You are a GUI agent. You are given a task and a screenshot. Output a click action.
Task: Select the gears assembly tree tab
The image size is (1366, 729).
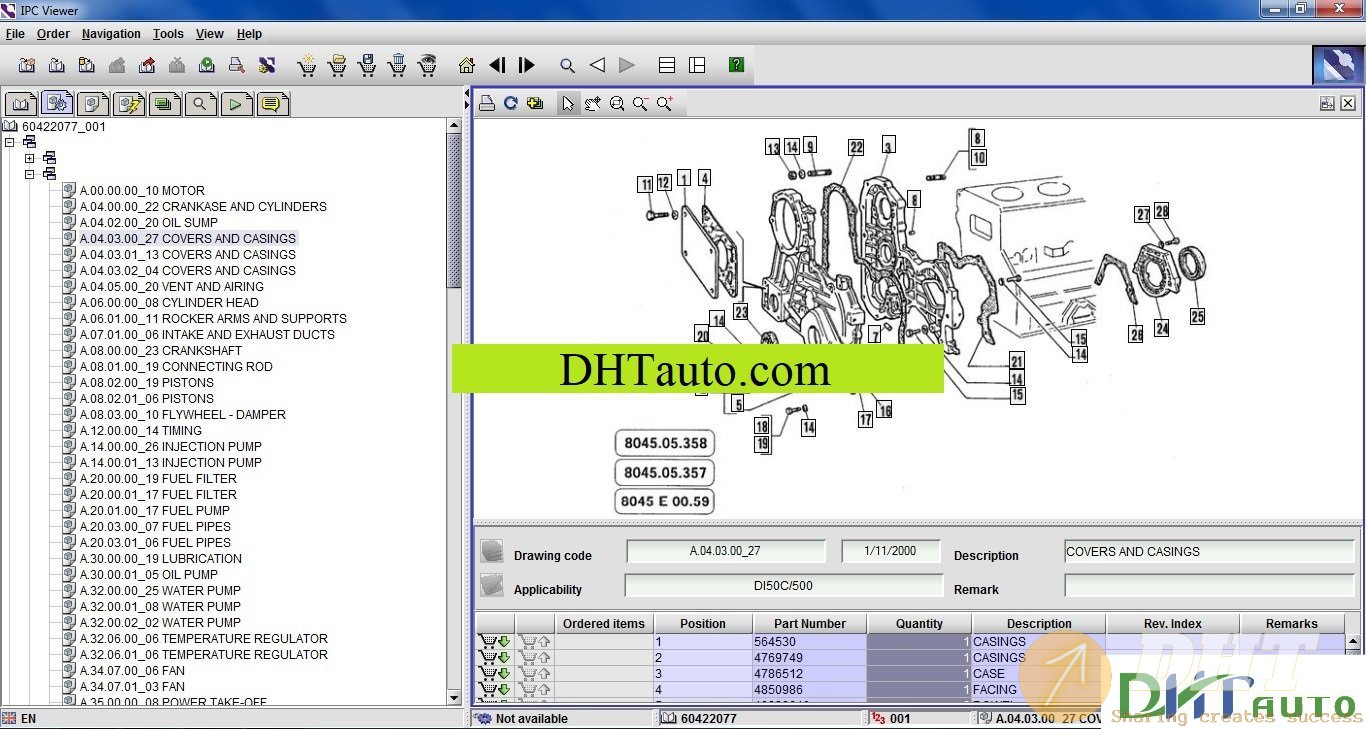pos(58,103)
